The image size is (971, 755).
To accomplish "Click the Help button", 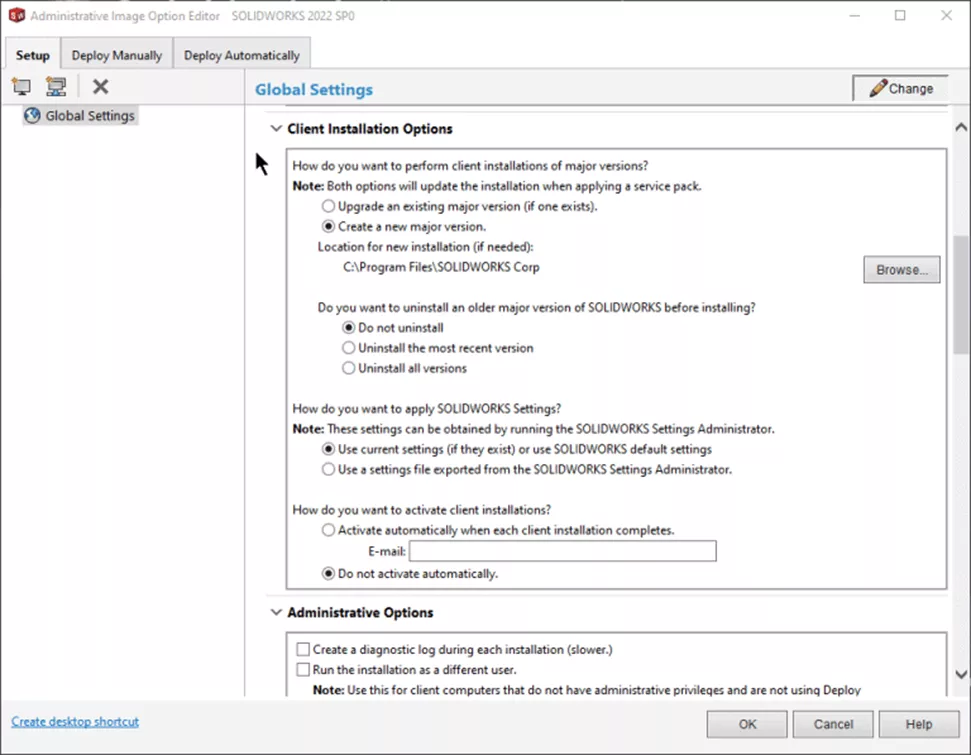I will tap(918, 724).
